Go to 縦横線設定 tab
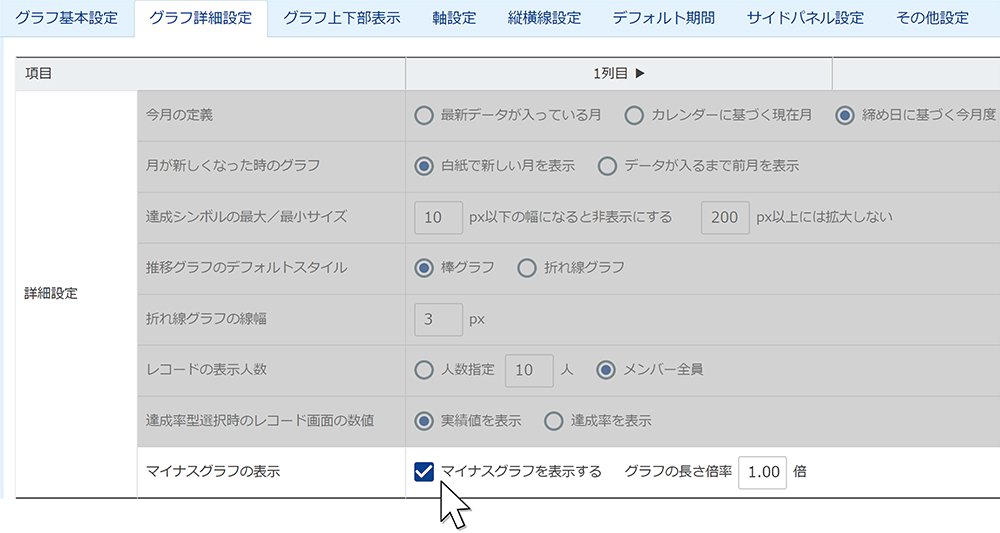Viewport: 1000px width, 533px height. coord(544,18)
